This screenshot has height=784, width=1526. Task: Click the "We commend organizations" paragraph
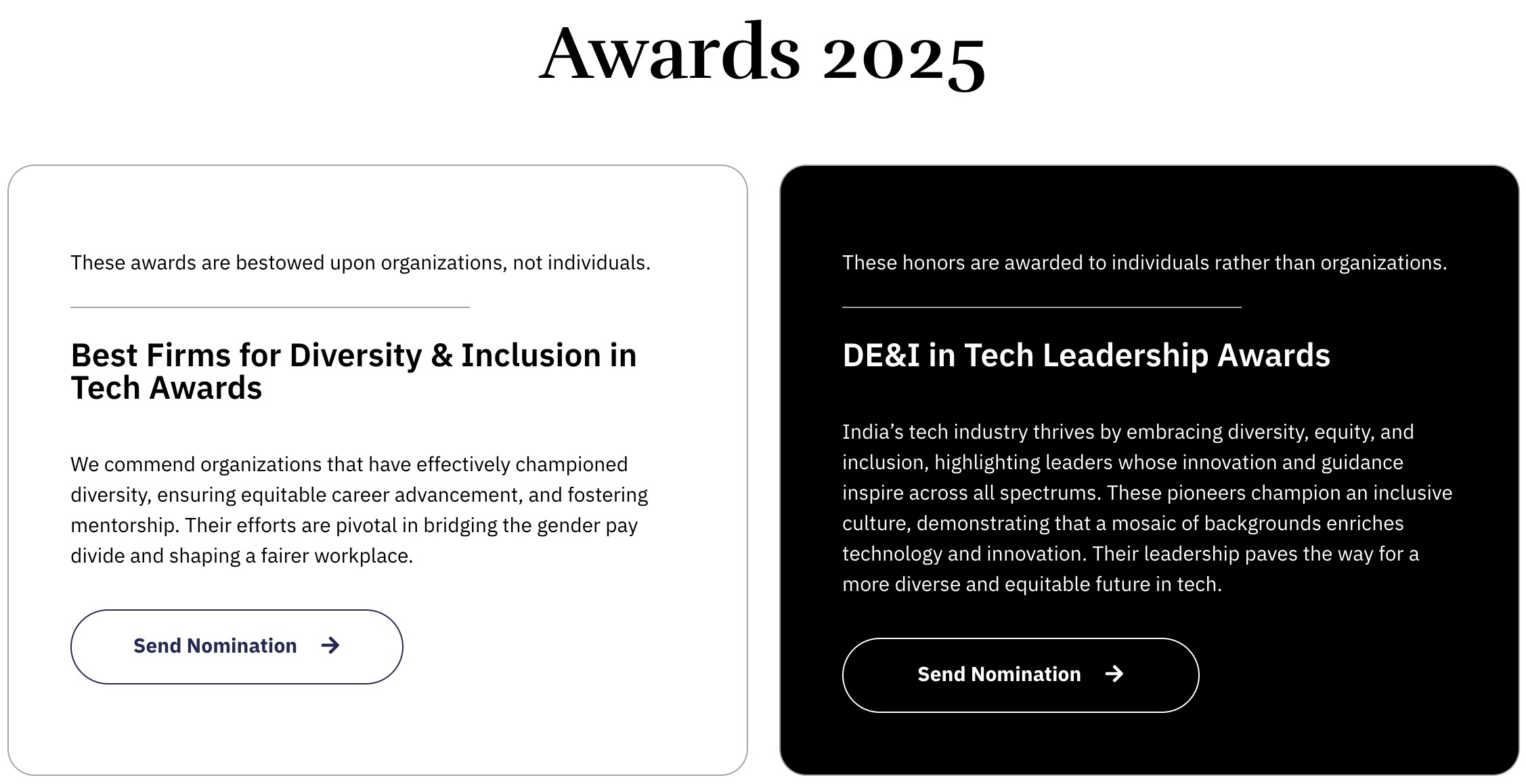point(359,509)
